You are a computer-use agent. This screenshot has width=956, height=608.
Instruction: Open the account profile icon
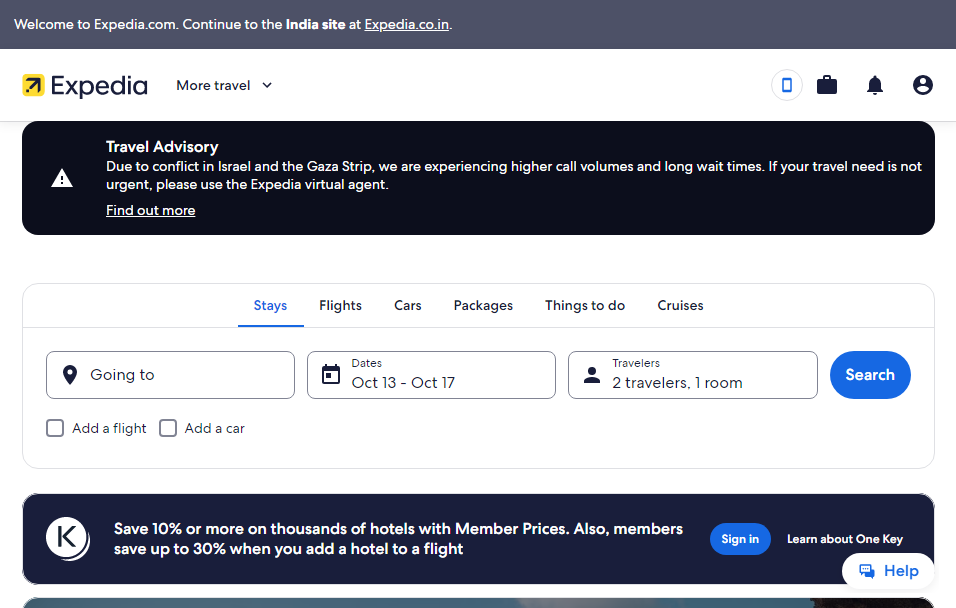pos(922,85)
